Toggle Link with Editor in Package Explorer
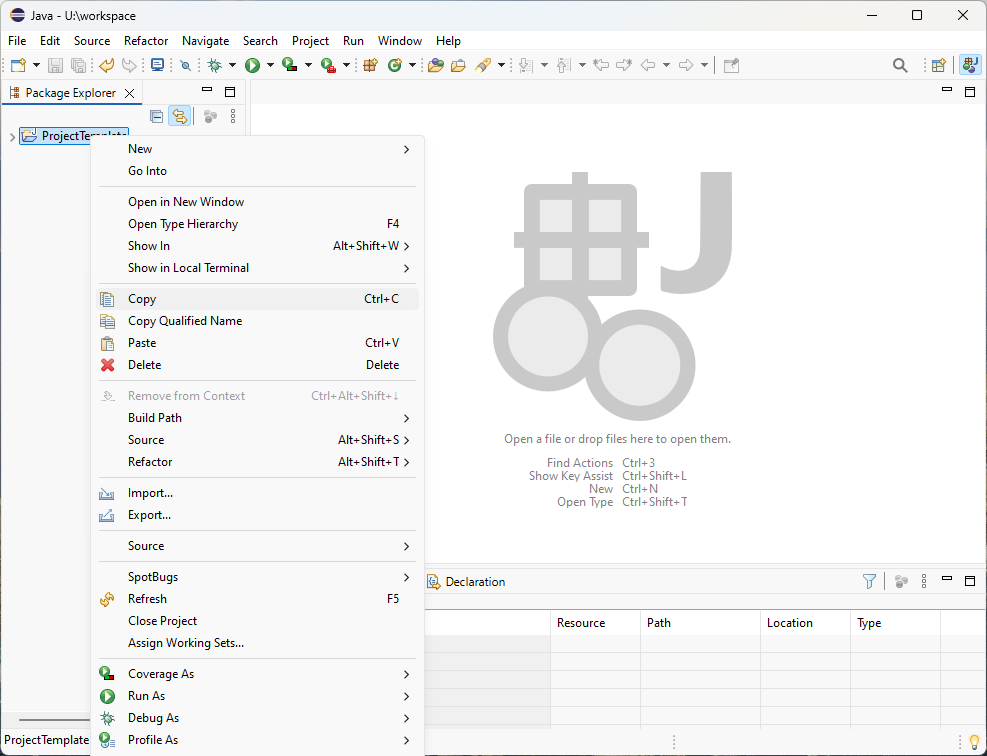Viewport: 987px width, 756px height. tap(179, 116)
